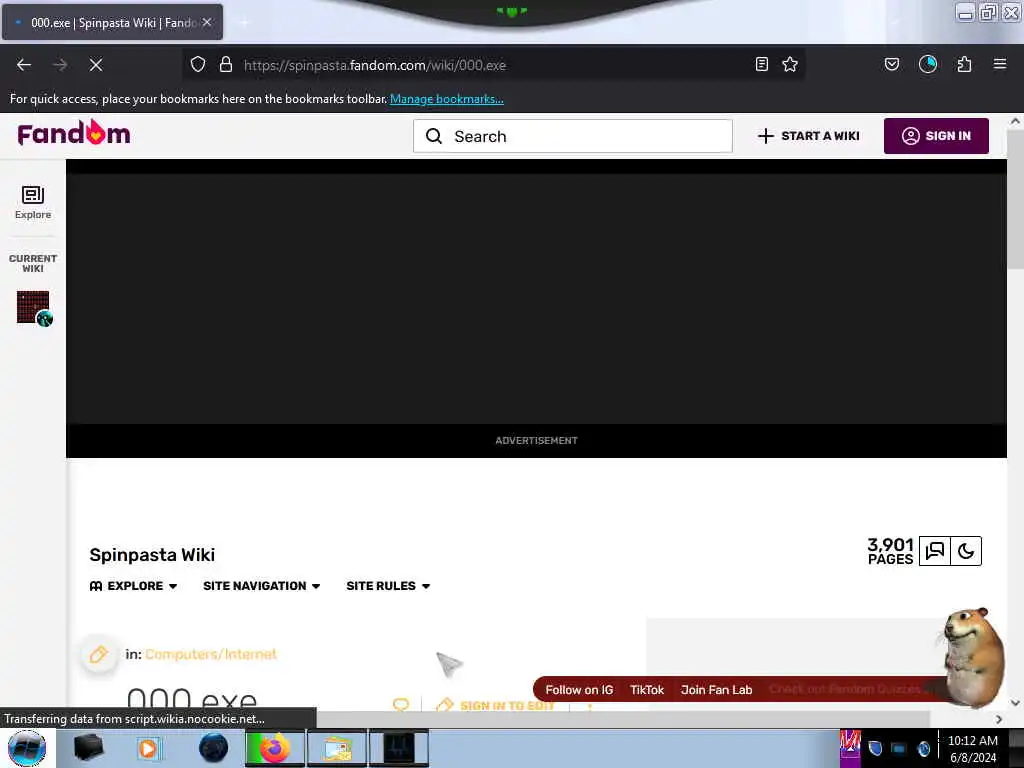
Task: Click the shield icon in system tray
Action: [875, 748]
